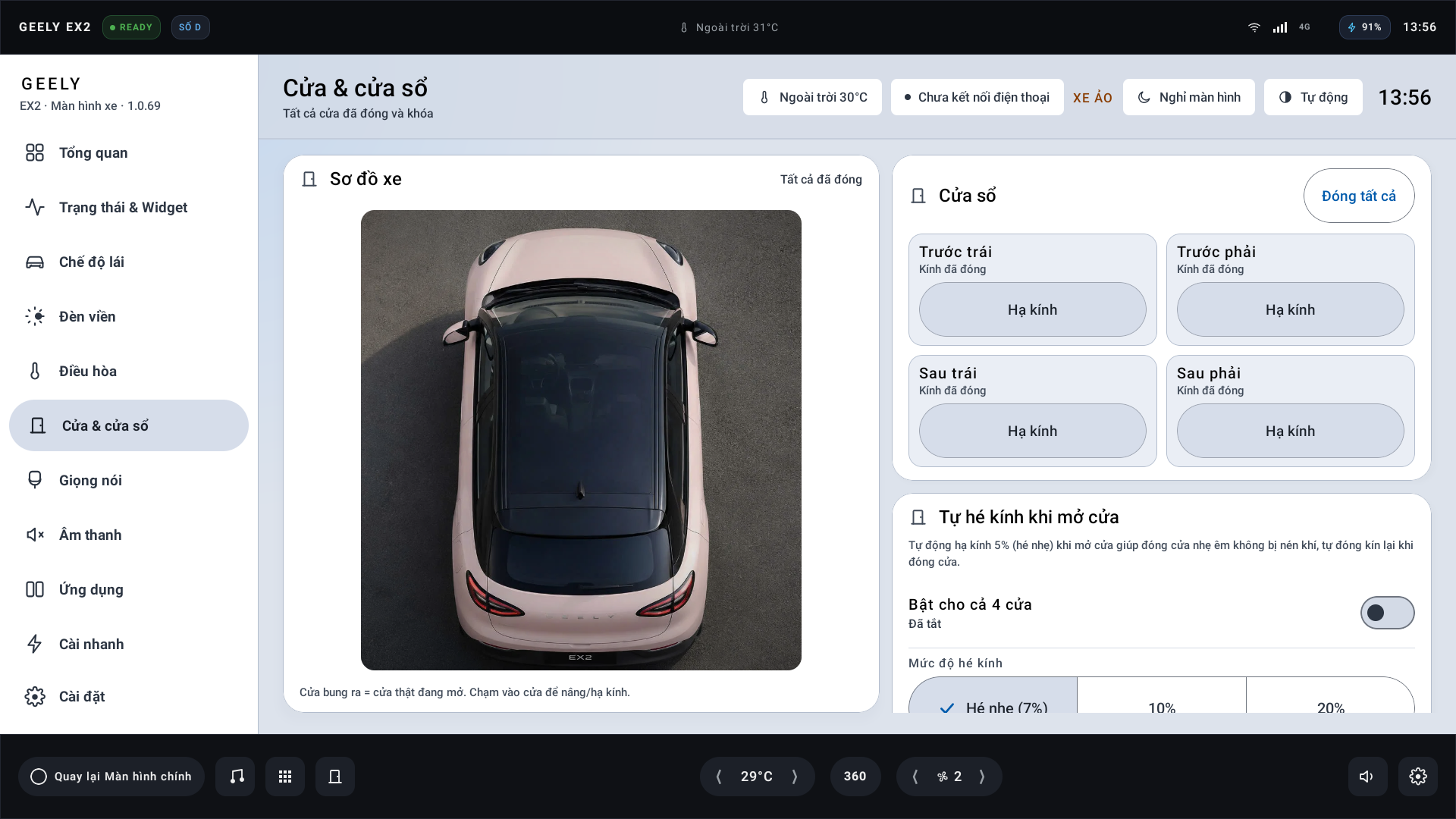Screen dimensions: 1456x819
Task: Lower fan speed with left chevron
Action: coord(915,776)
